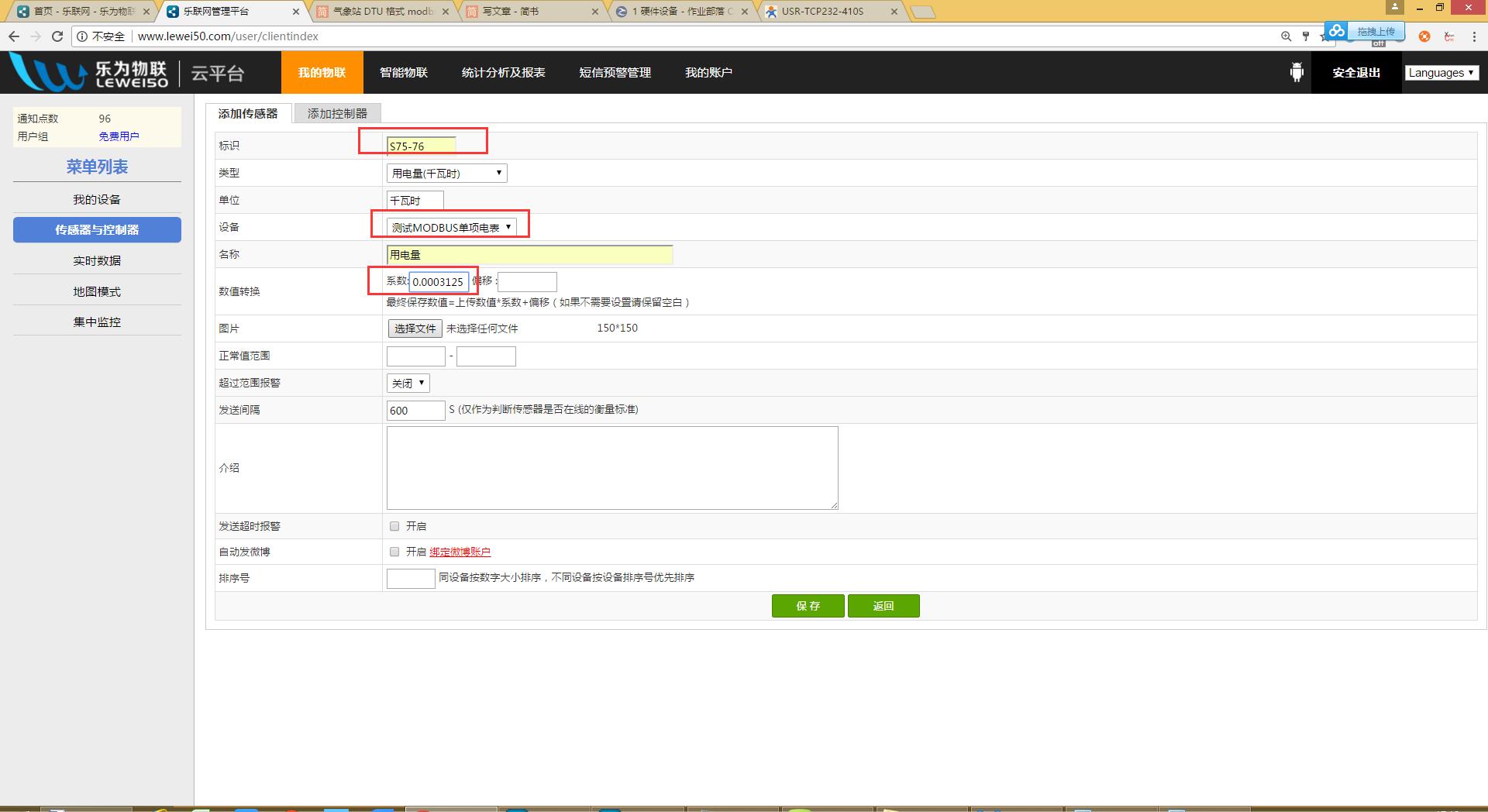
Task: Click the 排序号 input field
Action: coord(411,578)
